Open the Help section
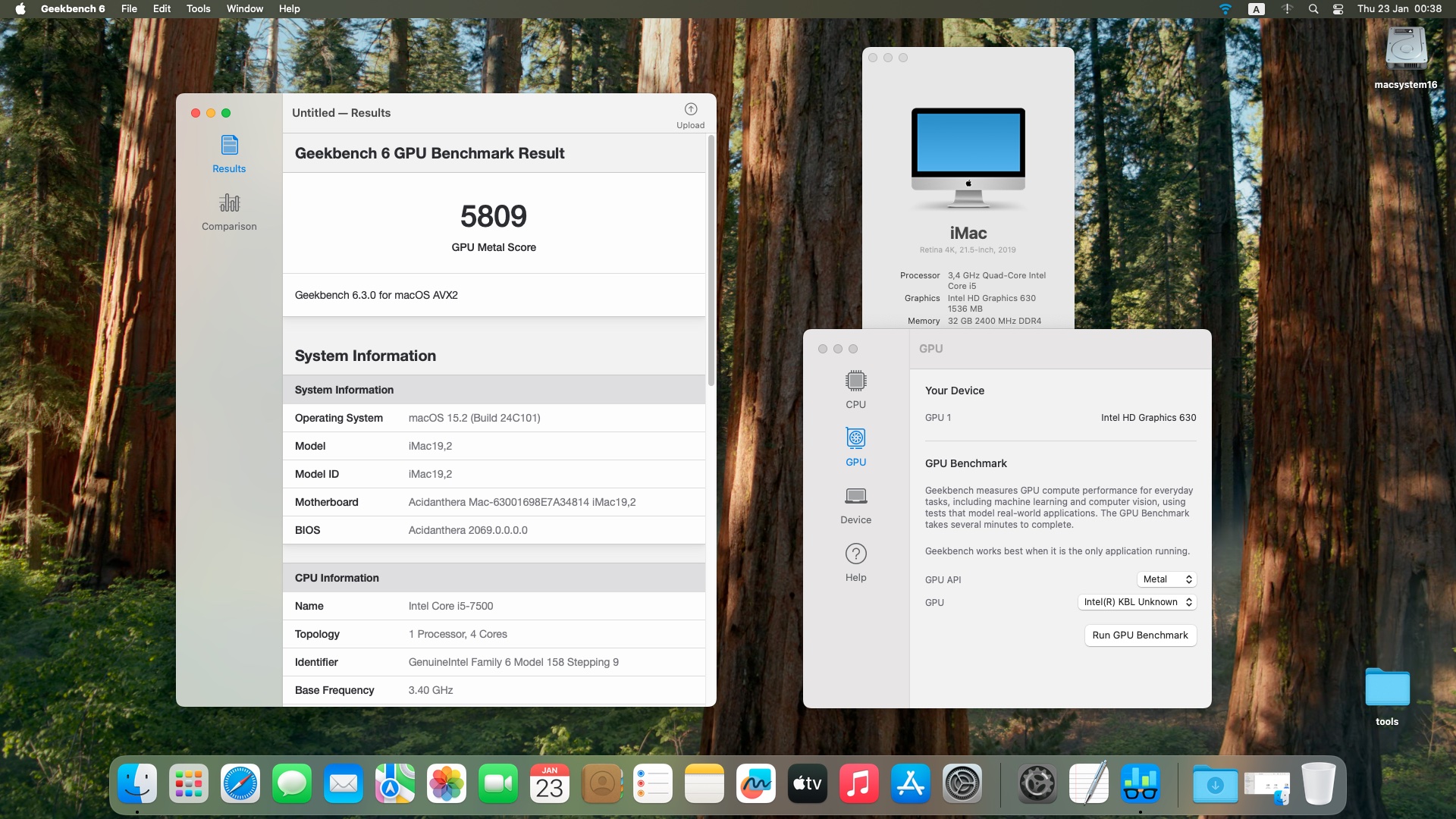This screenshot has width=1456, height=819. click(x=855, y=563)
